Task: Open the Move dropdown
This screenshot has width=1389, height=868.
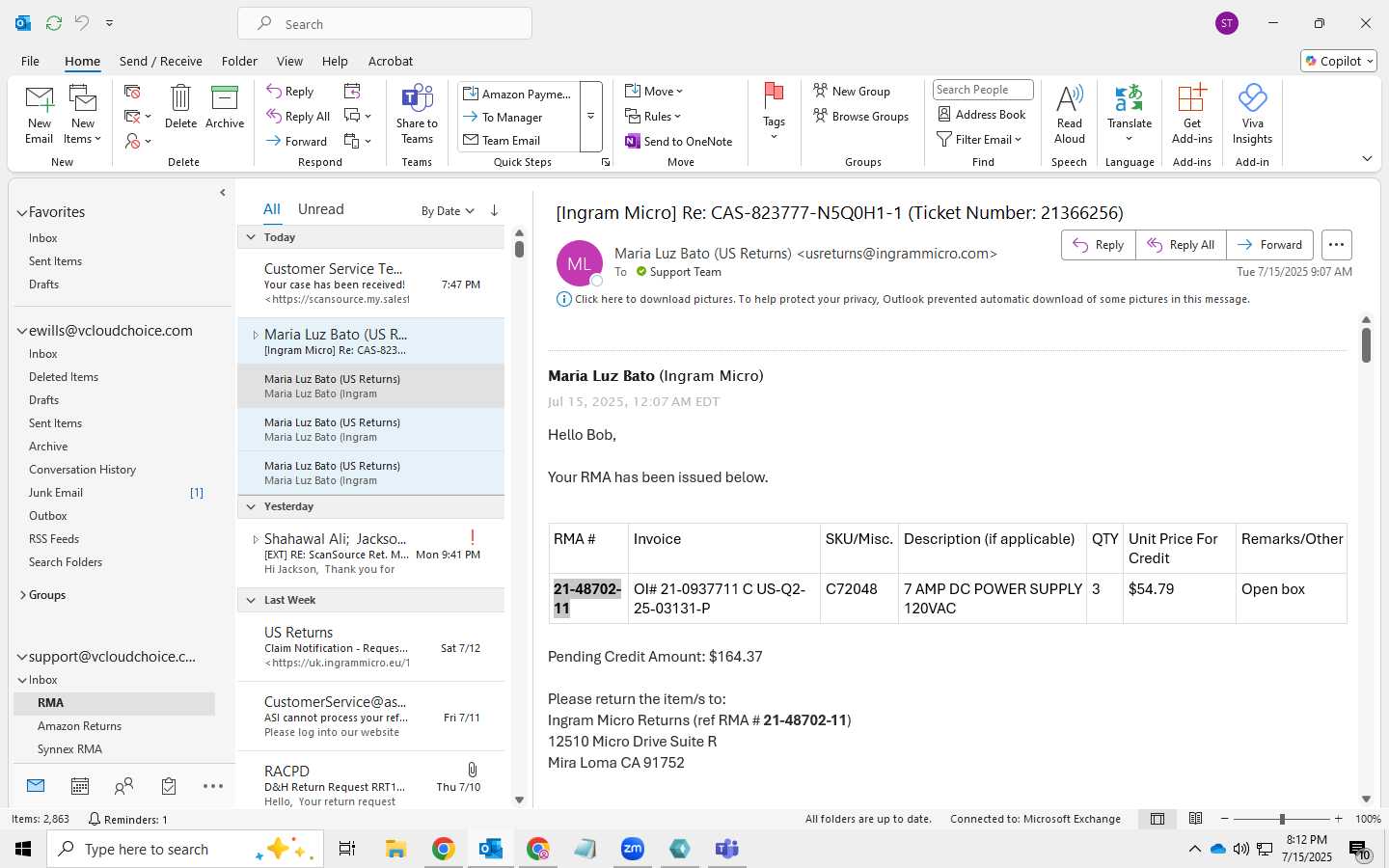Action: pyautogui.click(x=654, y=91)
